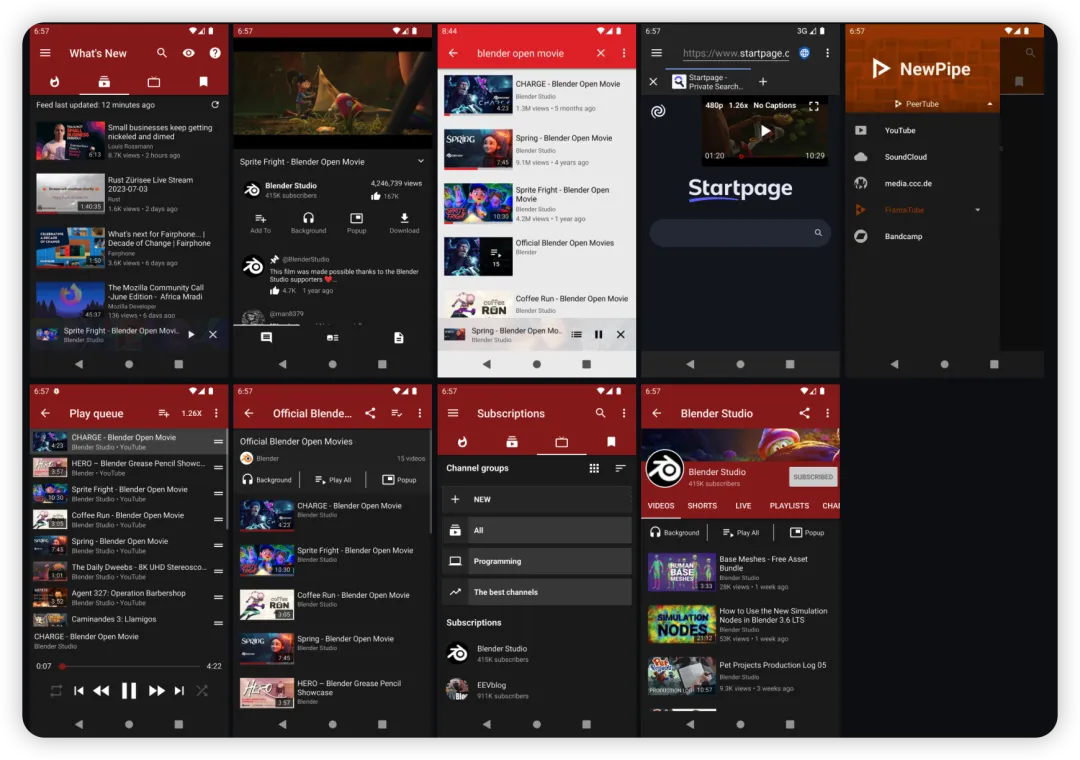Screen dimensions: 1080x760
Task: Change 1.26X speed in Play queue header
Action: pos(191,413)
